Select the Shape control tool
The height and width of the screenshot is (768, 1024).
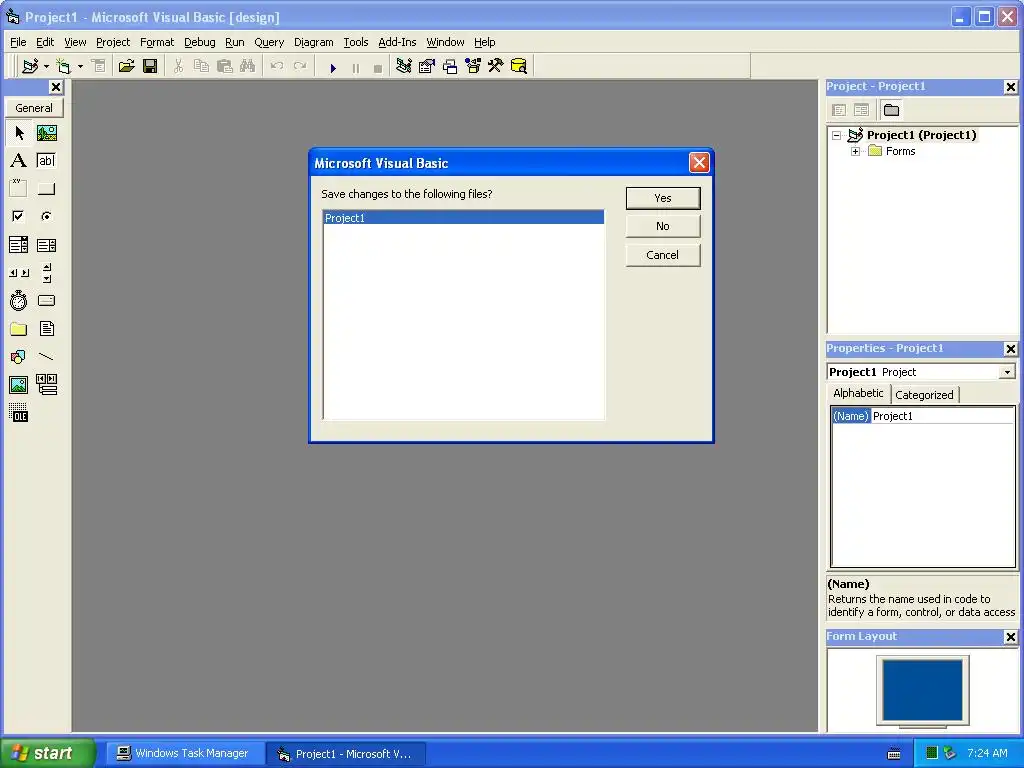coord(19,357)
